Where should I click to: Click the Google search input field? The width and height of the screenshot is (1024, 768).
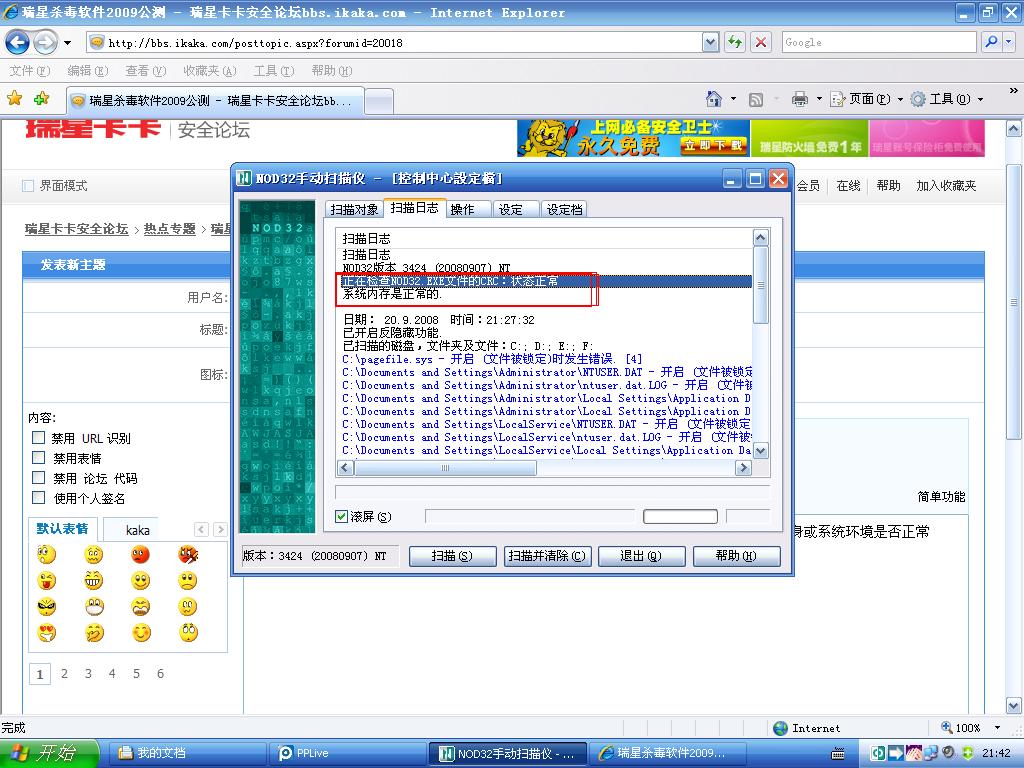pyautogui.click(x=879, y=42)
